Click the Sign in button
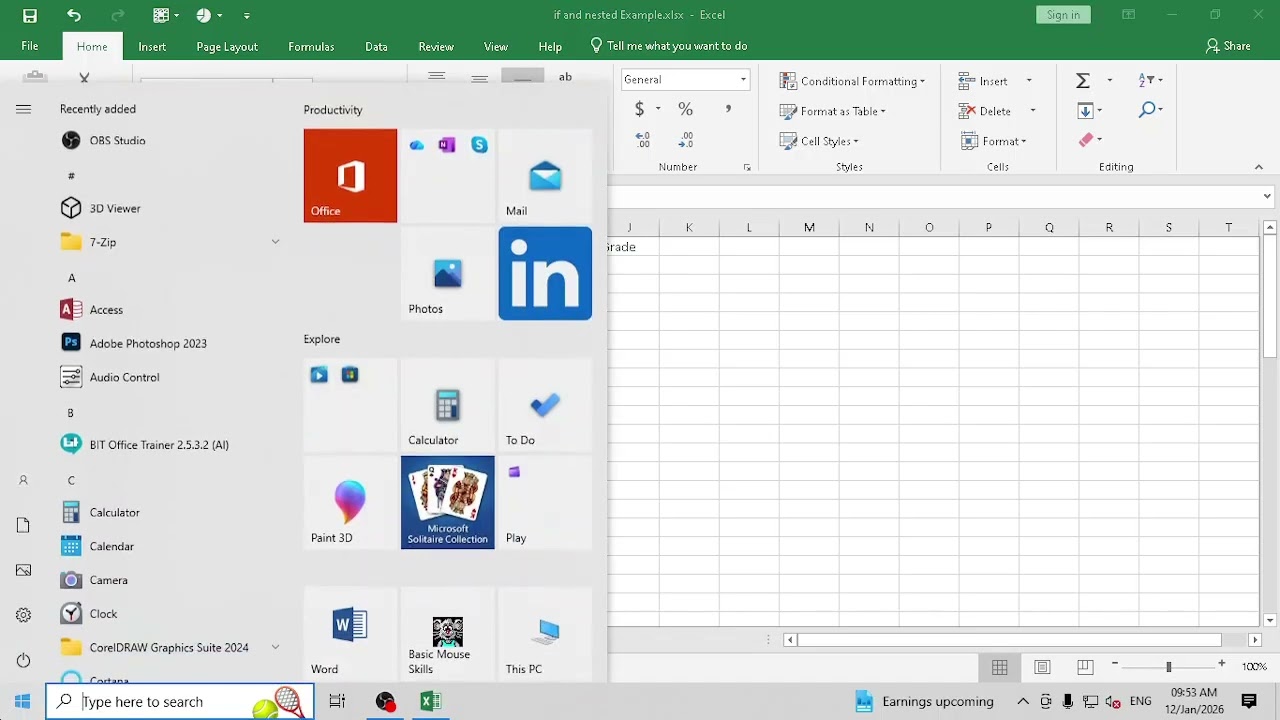The width and height of the screenshot is (1280, 720). (1063, 15)
